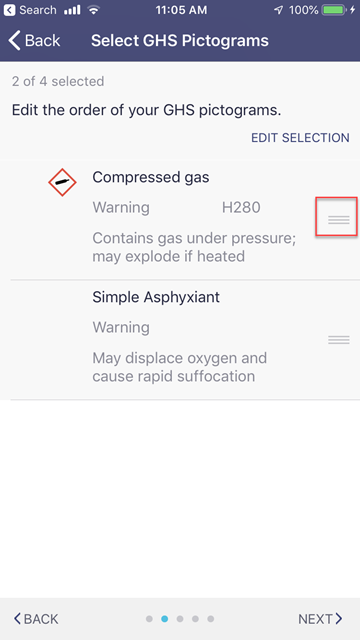
Task: Select the Compressed gas title
Action: 151,178
